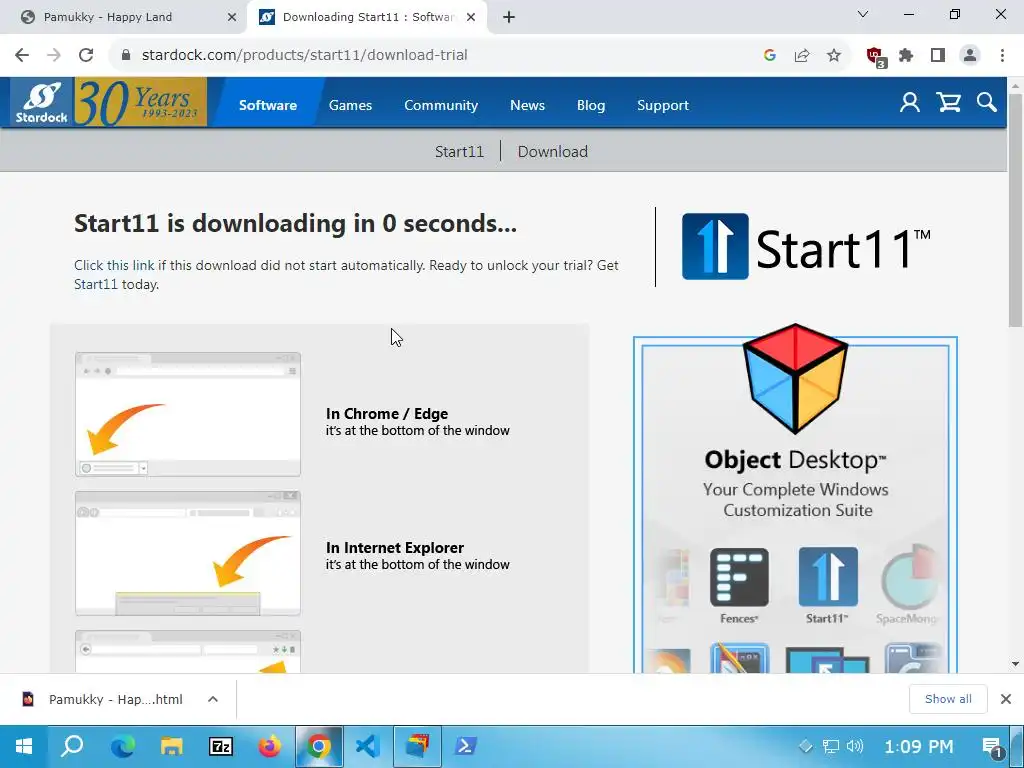Click the site search magnifier icon
Screen dimensions: 1024x768
[x=987, y=102]
